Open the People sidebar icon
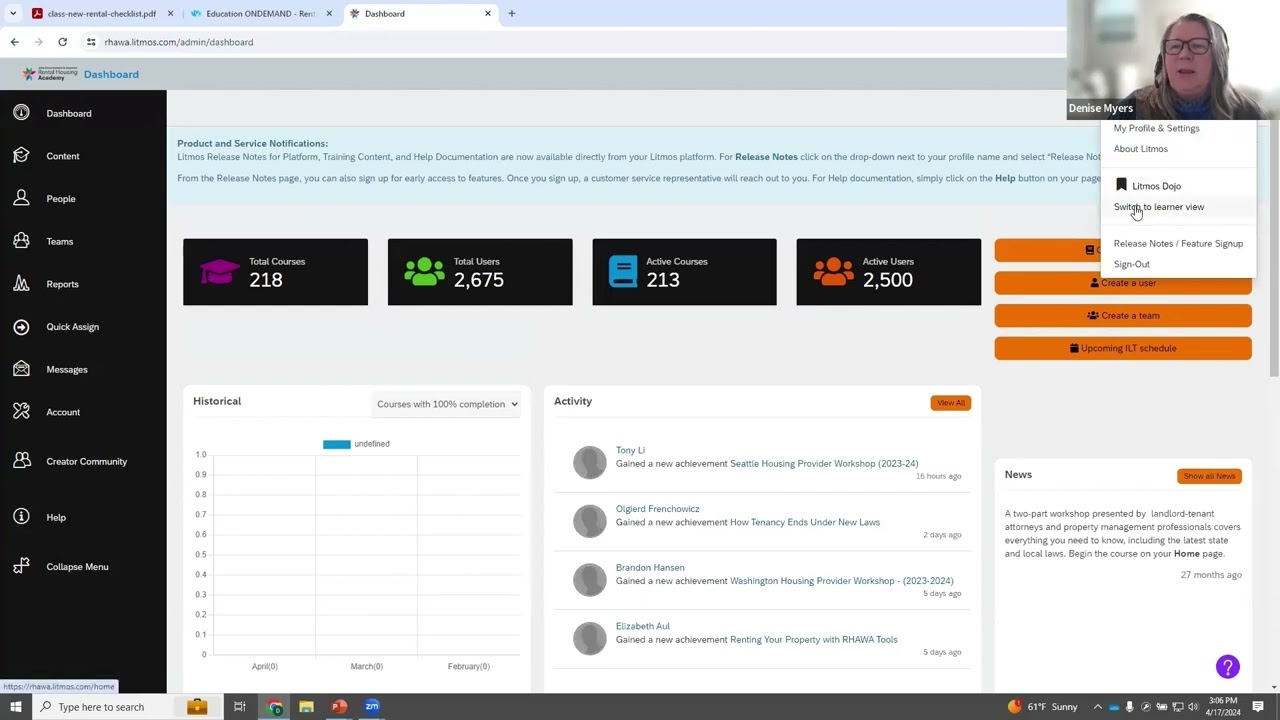Viewport: 1280px width, 720px height. (x=21, y=198)
